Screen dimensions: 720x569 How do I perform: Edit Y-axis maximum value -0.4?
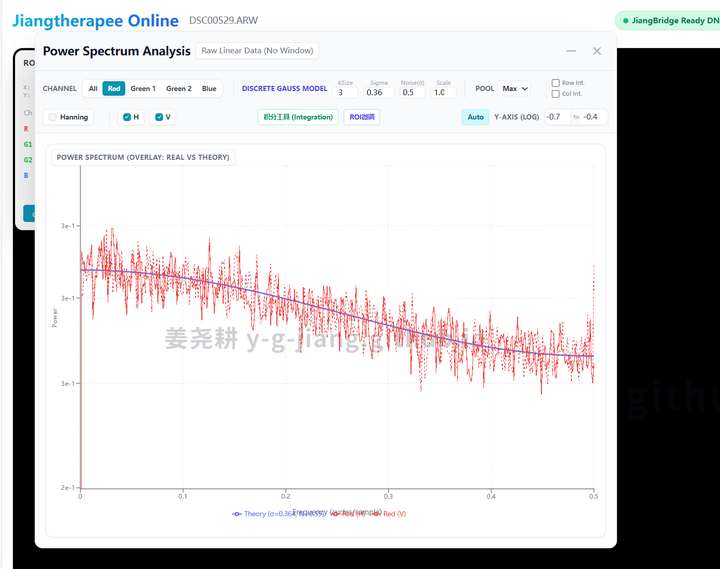594,117
